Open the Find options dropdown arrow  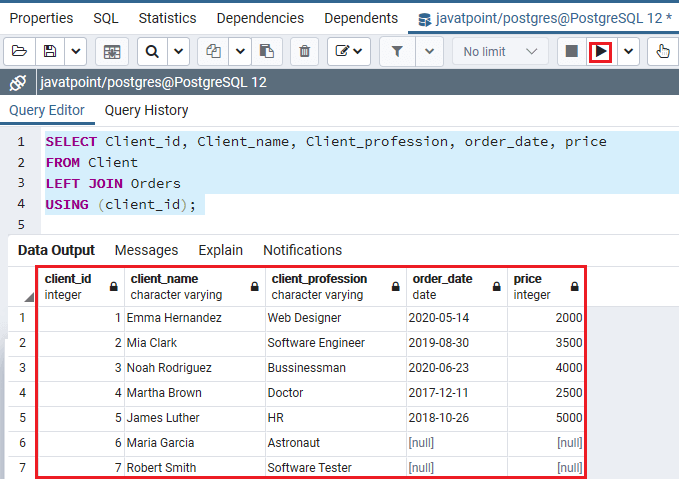click(178, 52)
